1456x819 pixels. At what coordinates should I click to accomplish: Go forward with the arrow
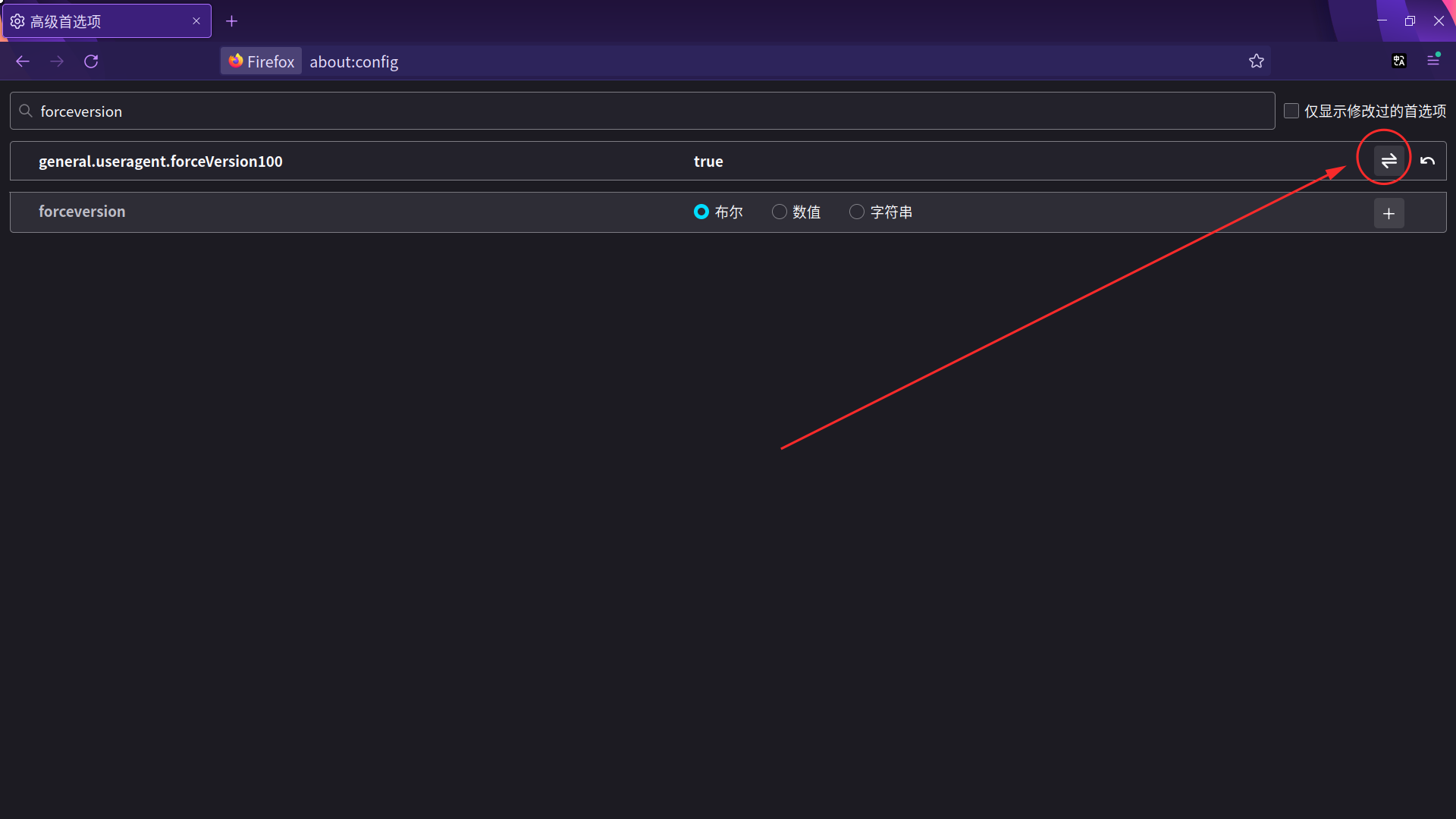point(57,61)
